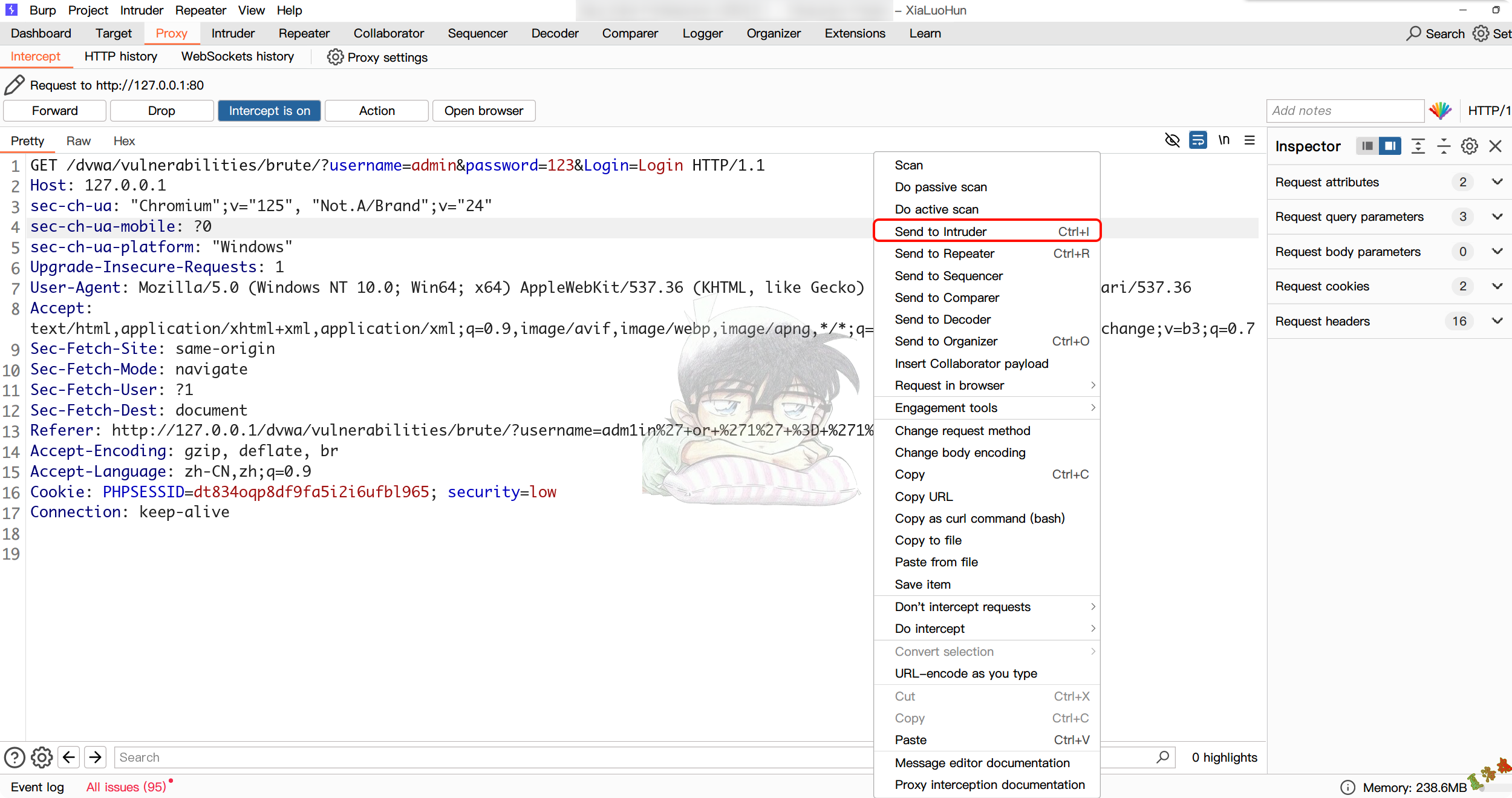1512x798 pixels.
Task: Click line 16 Cookie header text
Action: (293, 492)
